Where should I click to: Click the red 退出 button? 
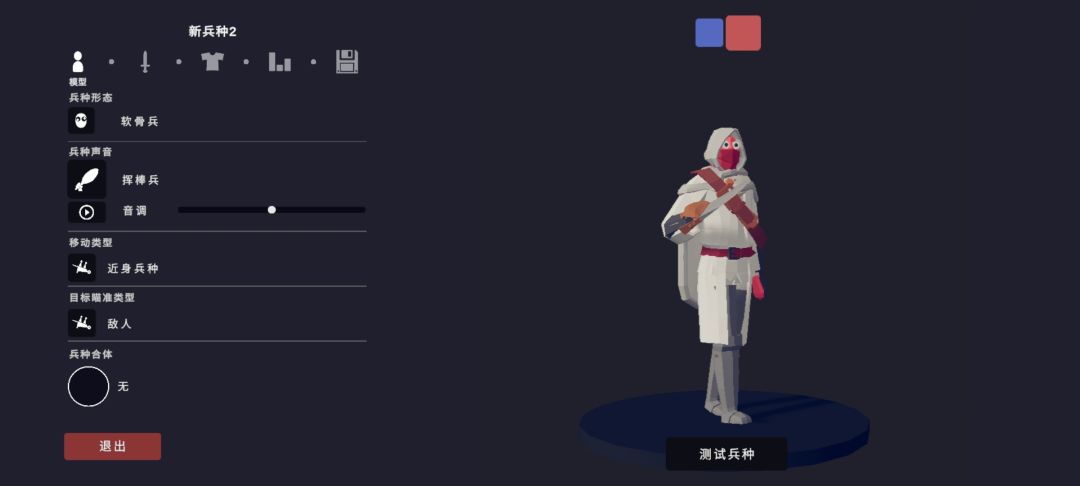[112, 446]
